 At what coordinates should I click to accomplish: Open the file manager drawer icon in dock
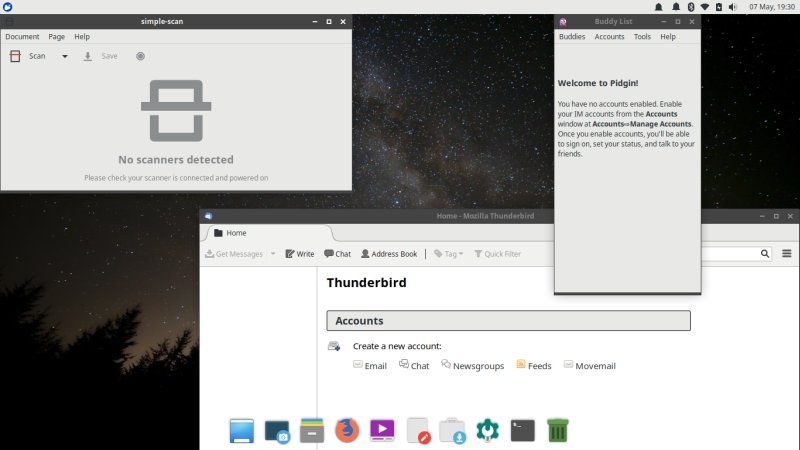click(x=312, y=431)
